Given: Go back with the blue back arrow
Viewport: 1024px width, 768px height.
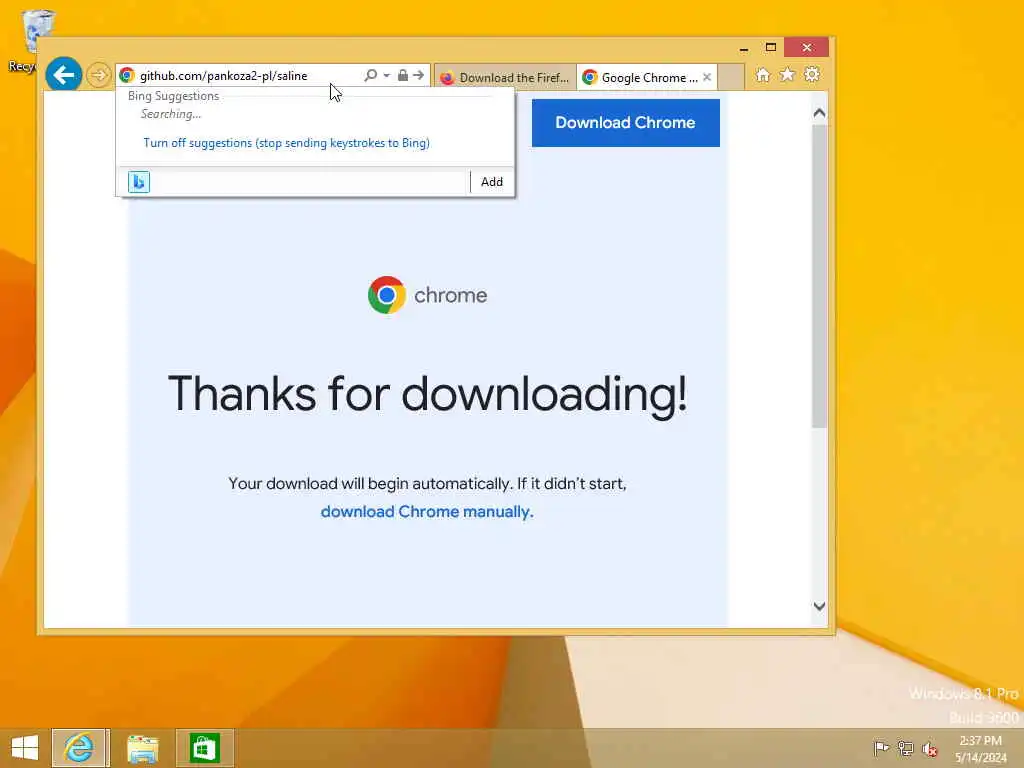Looking at the screenshot, I should (x=63, y=75).
